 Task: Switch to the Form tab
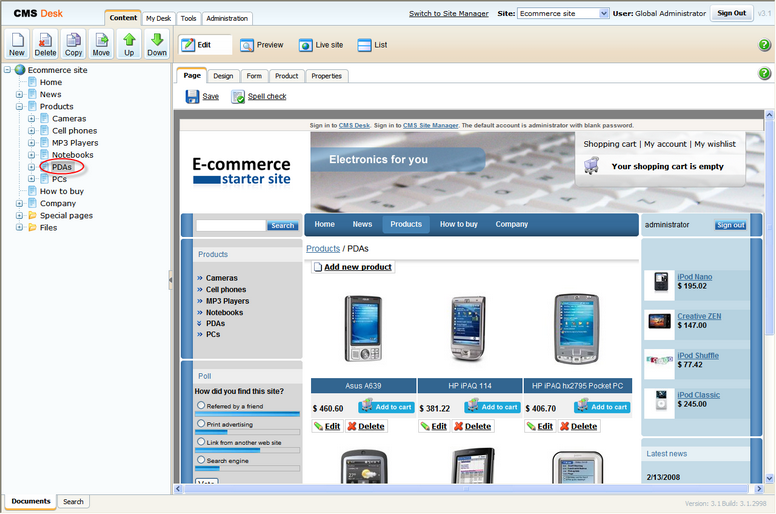pyautogui.click(x=254, y=76)
